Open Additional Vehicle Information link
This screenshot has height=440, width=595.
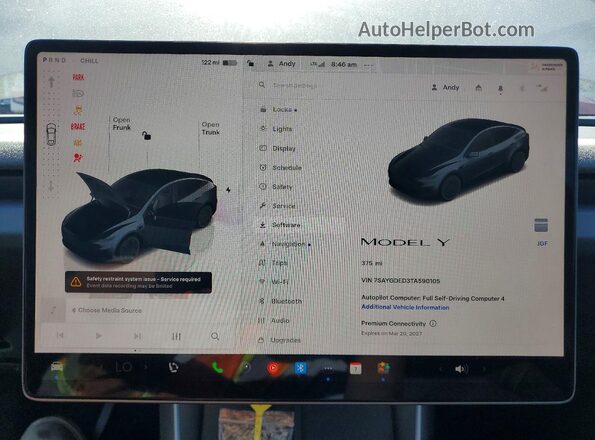point(405,307)
